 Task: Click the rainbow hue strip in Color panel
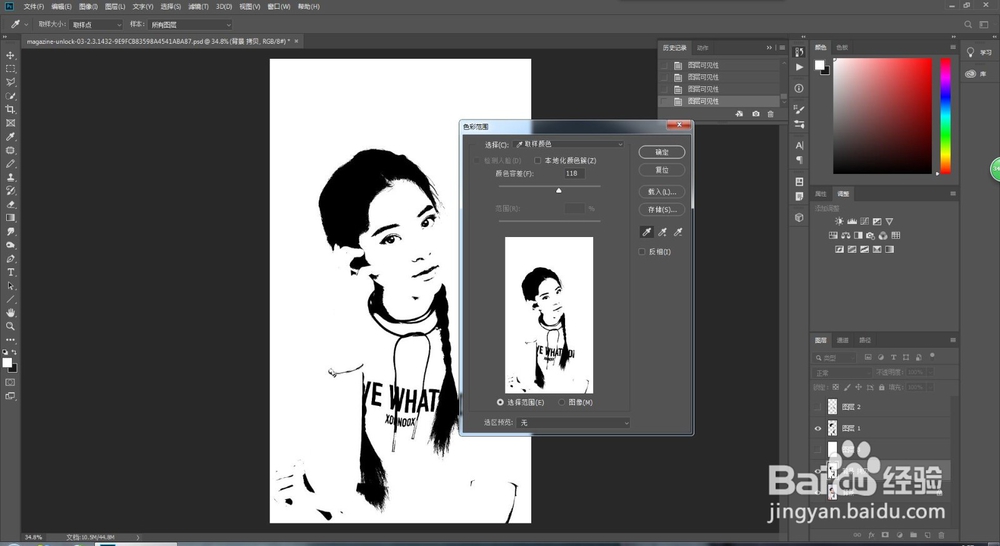(946, 115)
